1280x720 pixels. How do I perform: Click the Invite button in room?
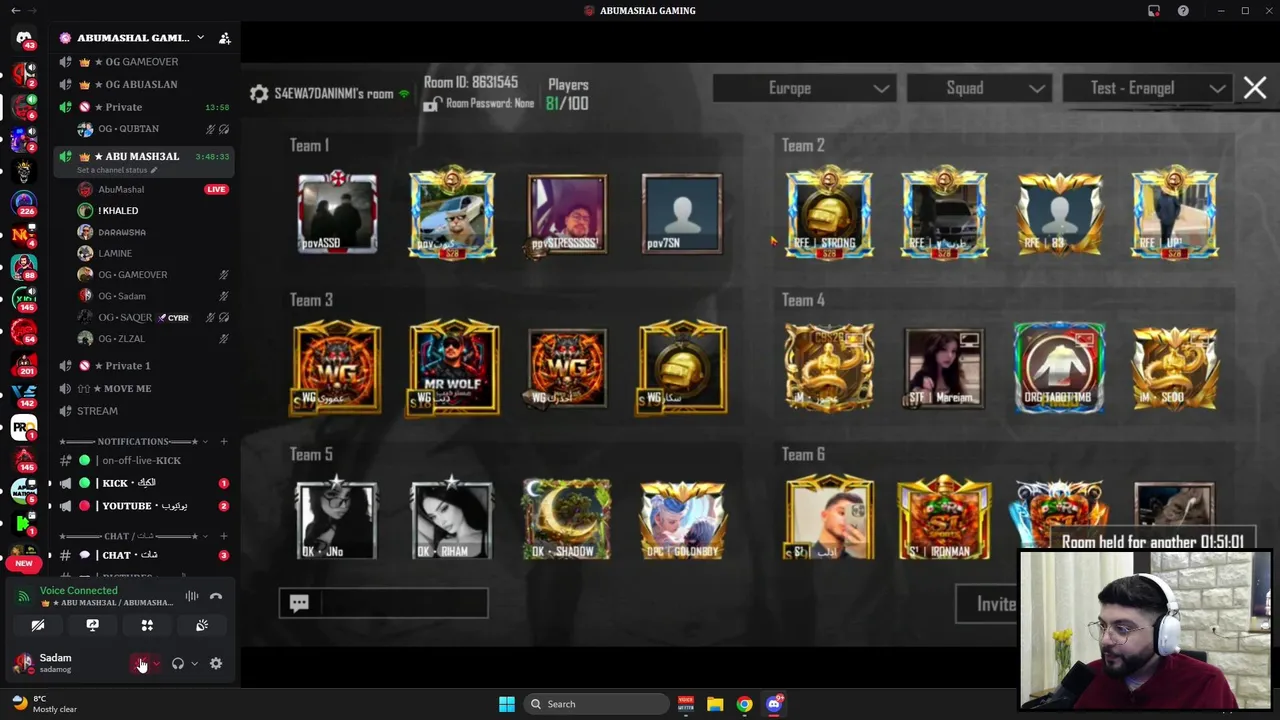995,604
